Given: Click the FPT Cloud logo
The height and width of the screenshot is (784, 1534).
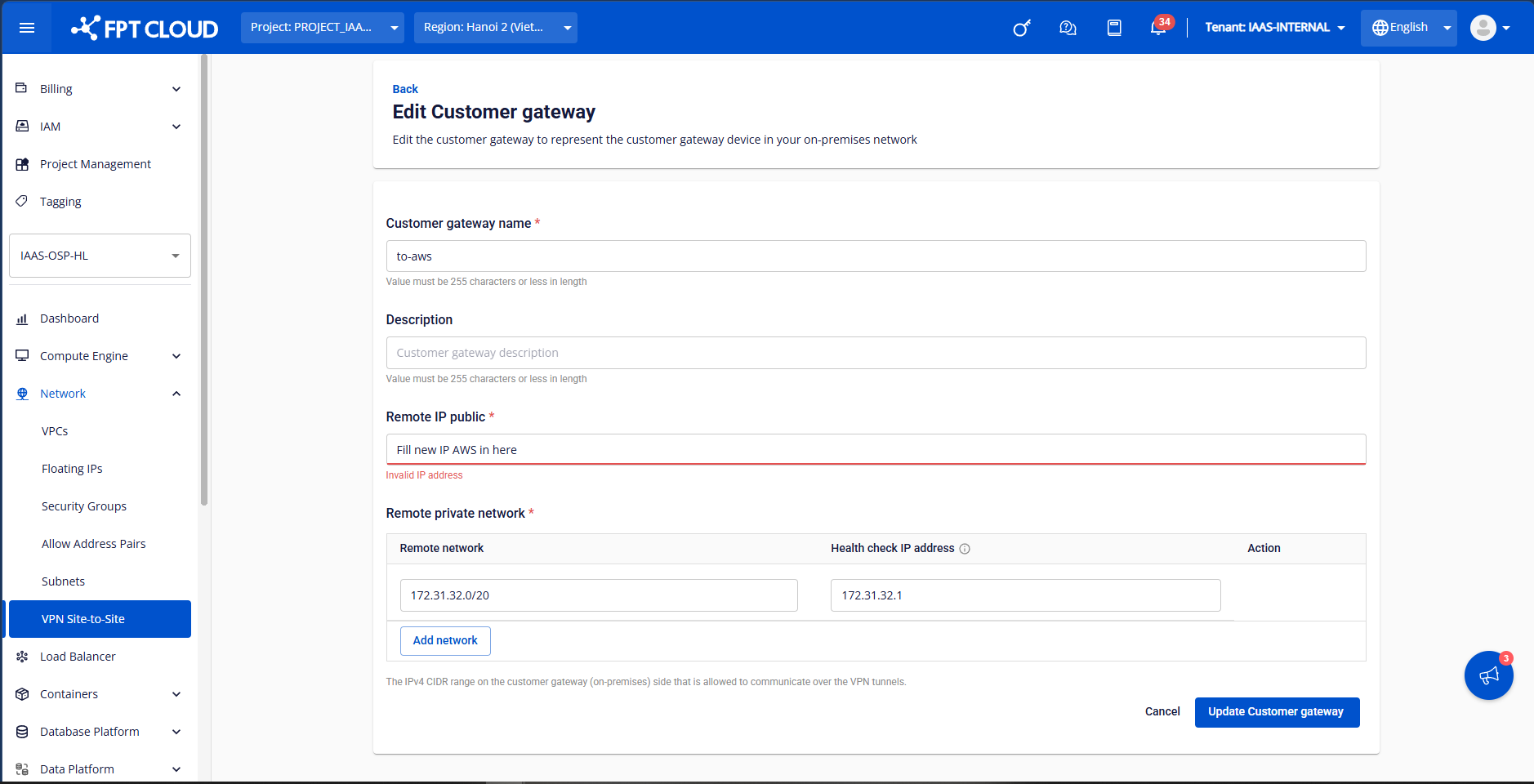Looking at the screenshot, I should point(145,29).
